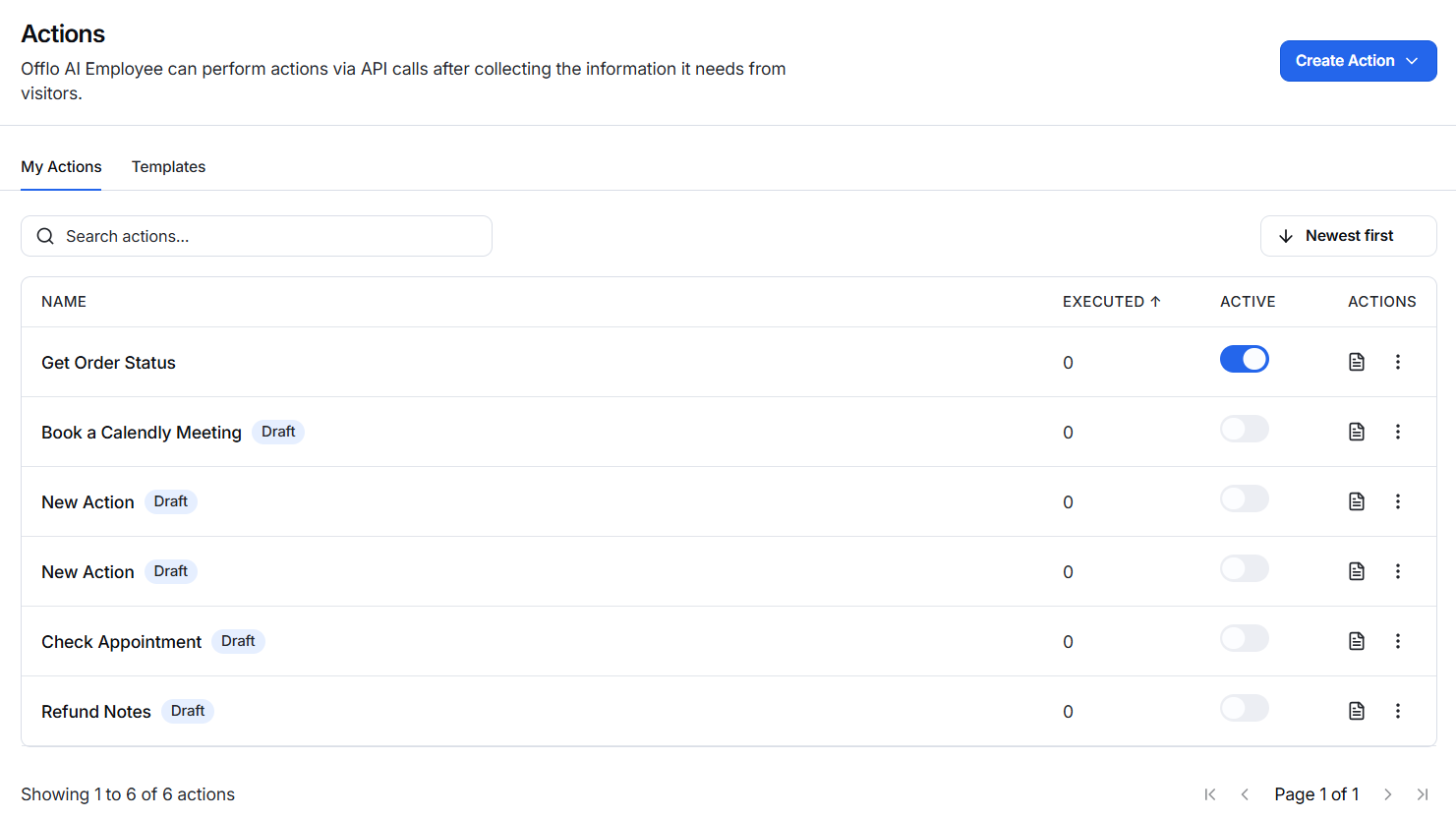
Task: Click the document icon for Book a Calendly Meeting
Action: tap(1357, 432)
